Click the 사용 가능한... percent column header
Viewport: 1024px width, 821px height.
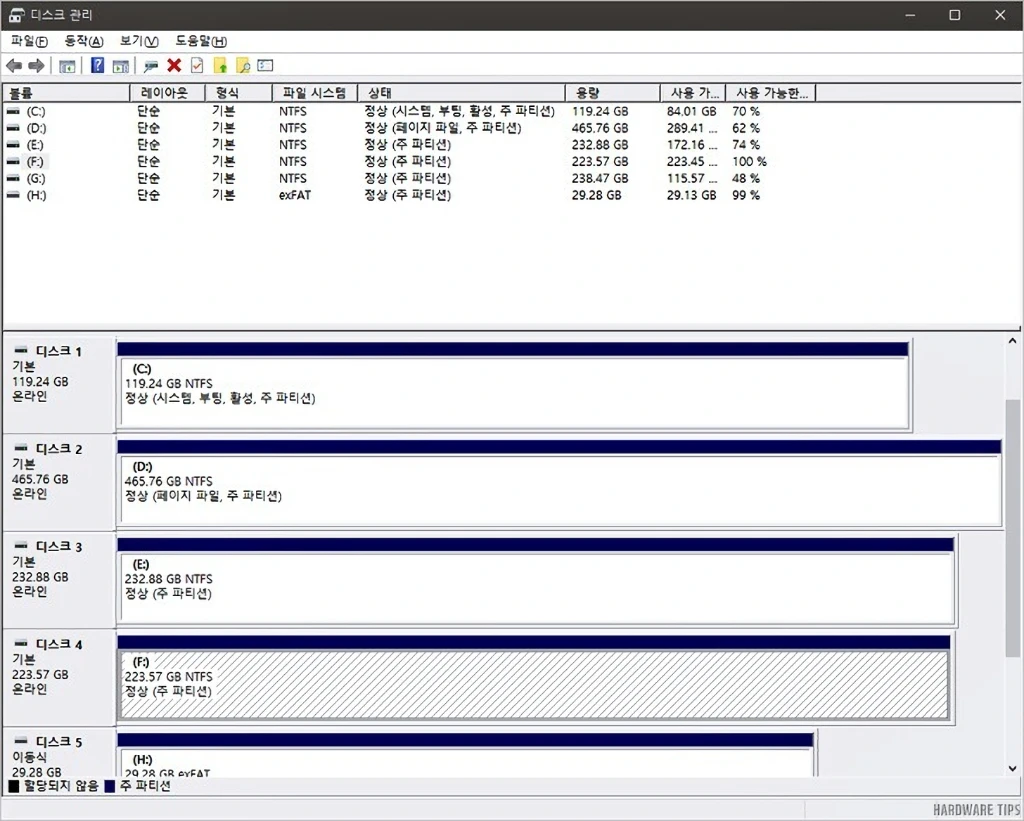[771, 93]
